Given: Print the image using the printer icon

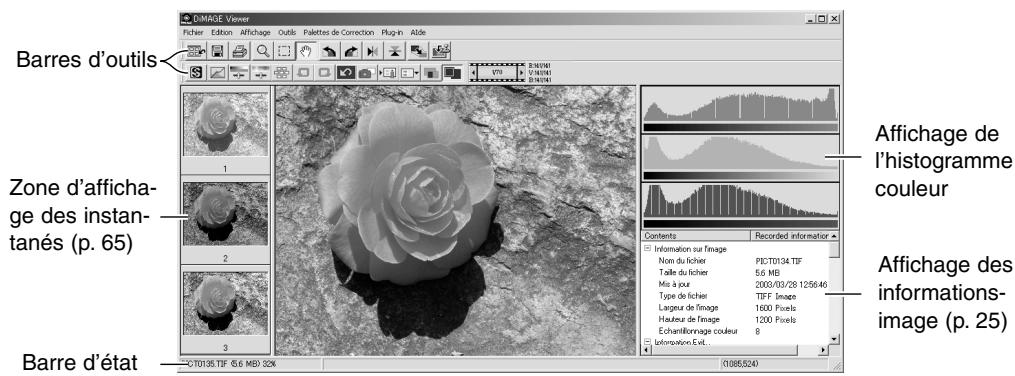Looking at the screenshot, I should tap(240, 50).
